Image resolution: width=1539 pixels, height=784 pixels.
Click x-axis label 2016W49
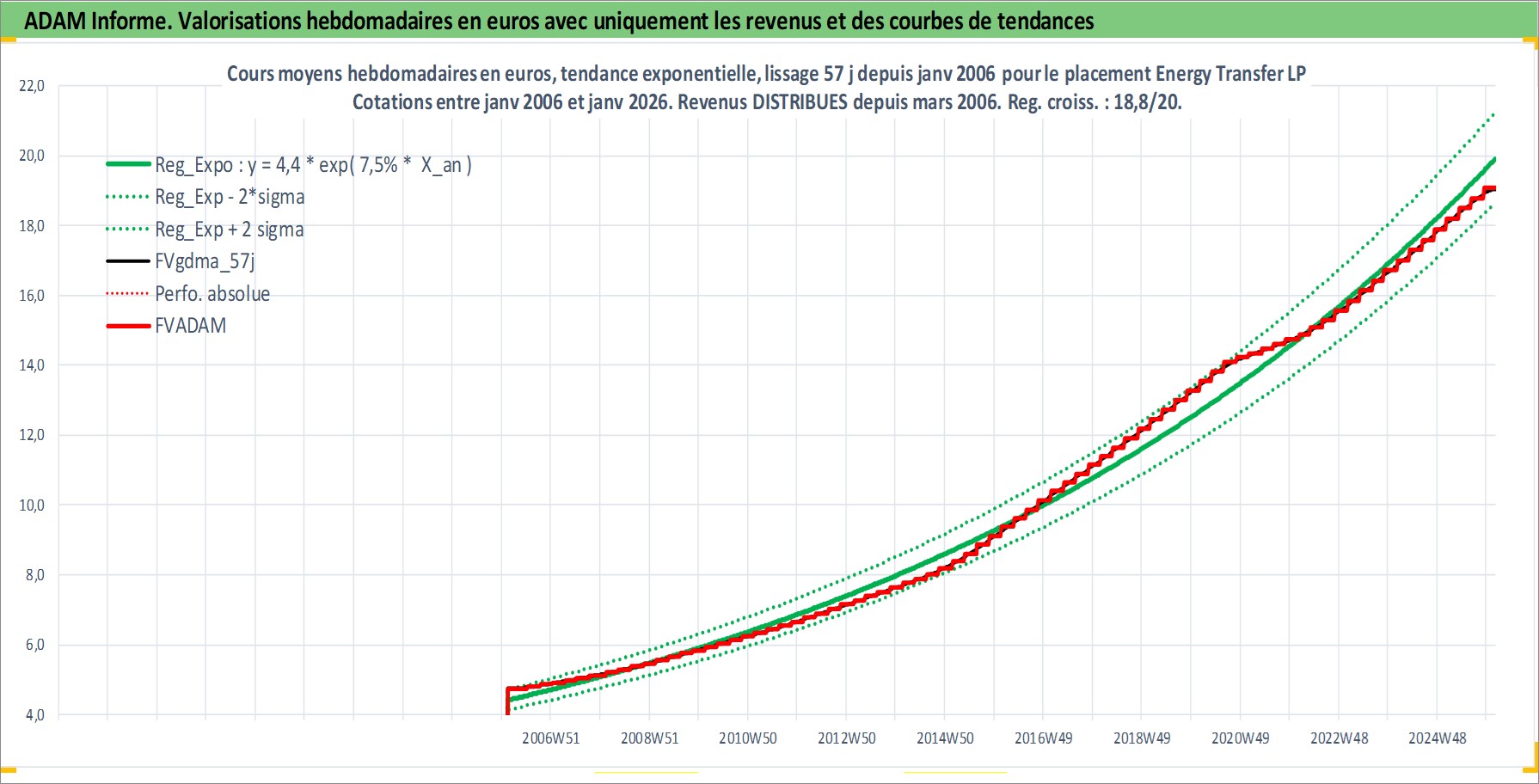tap(1044, 738)
